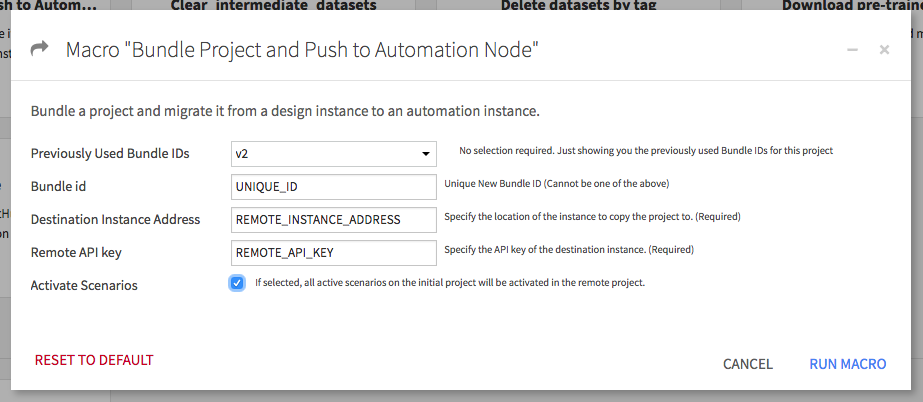Focus the Destination Instance Address field
This screenshot has width=923, height=402.
(334, 220)
